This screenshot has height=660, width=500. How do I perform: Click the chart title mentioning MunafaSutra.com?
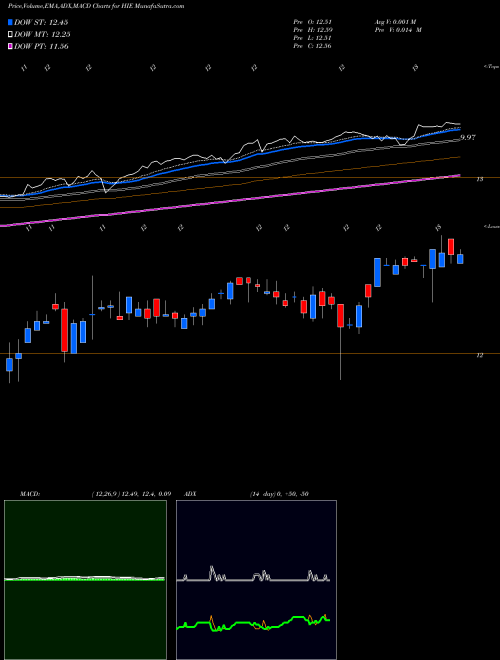[96, 6]
